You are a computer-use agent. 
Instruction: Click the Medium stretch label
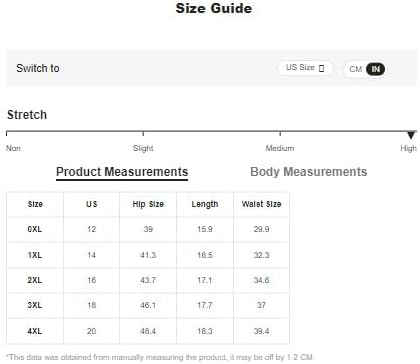click(280, 148)
